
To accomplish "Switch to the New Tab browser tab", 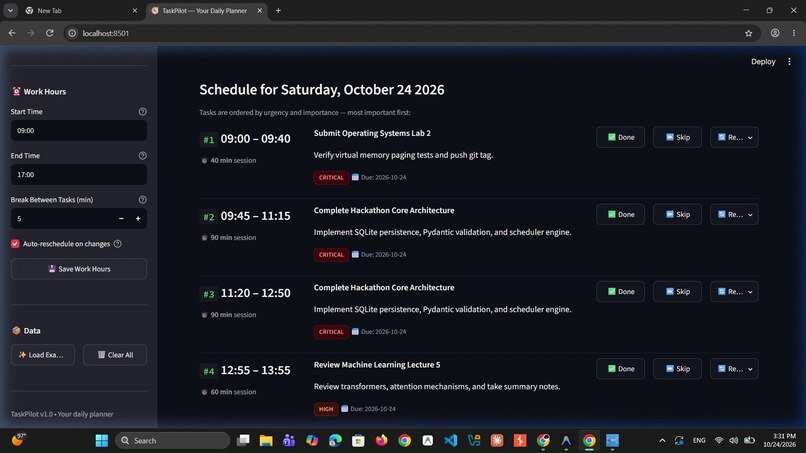I will 76,10.
